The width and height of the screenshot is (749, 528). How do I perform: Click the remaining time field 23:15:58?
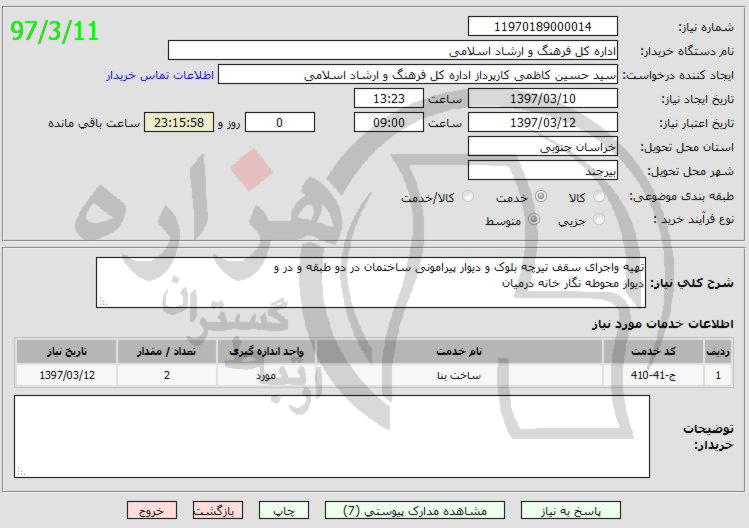pyautogui.click(x=179, y=122)
